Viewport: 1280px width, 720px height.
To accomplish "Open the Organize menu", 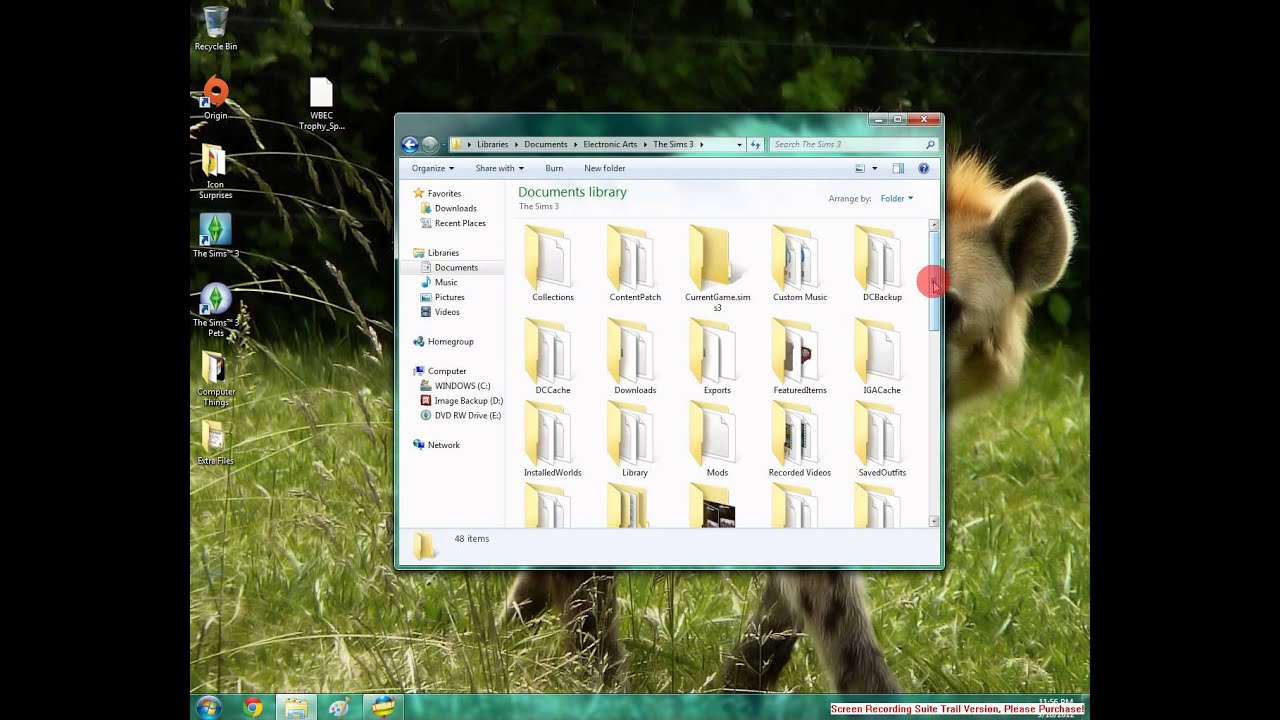I will [x=433, y=168].
